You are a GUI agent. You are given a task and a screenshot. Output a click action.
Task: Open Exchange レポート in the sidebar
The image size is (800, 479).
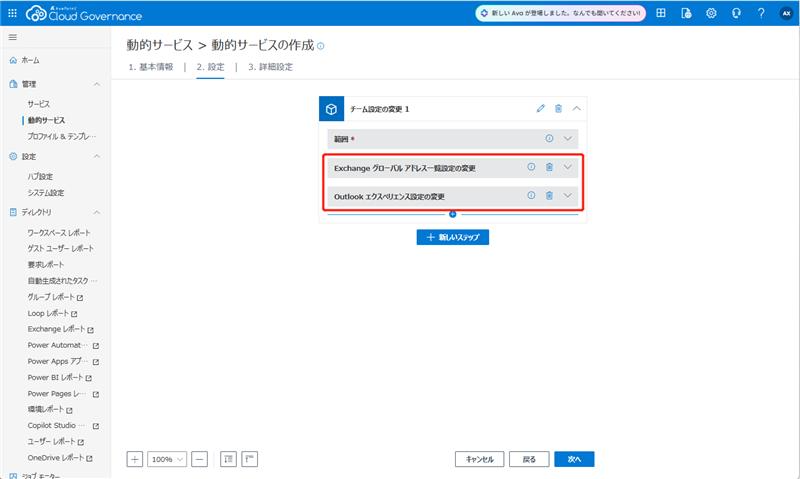coord(60,329)
